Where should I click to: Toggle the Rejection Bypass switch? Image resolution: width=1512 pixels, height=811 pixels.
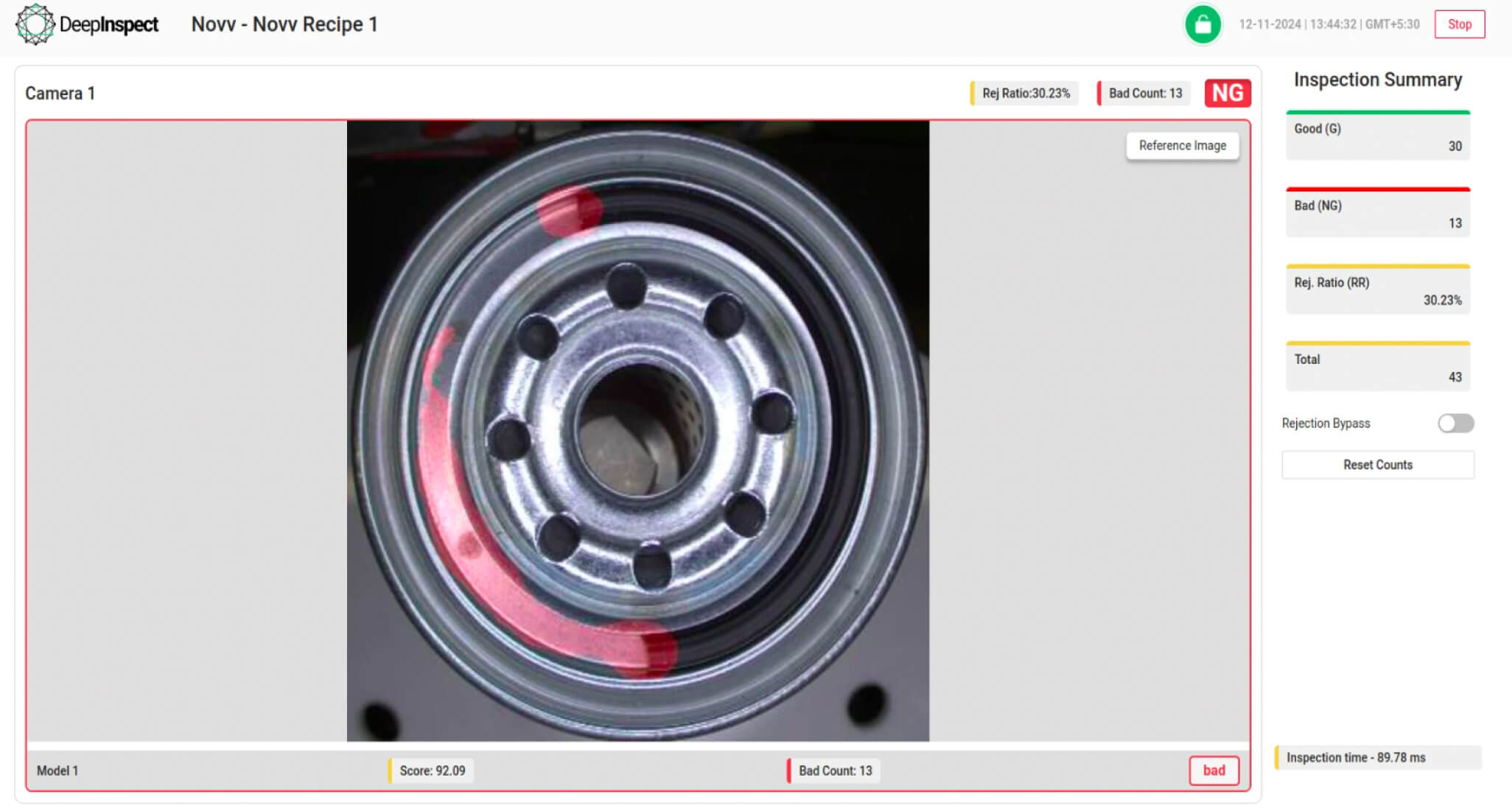coord(1455,423)
